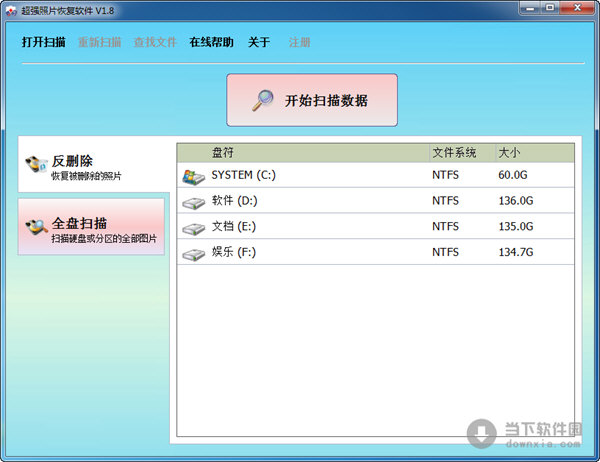Open the 关于 about menu
The height and width of the screenshot is (462, 600).
259,42
